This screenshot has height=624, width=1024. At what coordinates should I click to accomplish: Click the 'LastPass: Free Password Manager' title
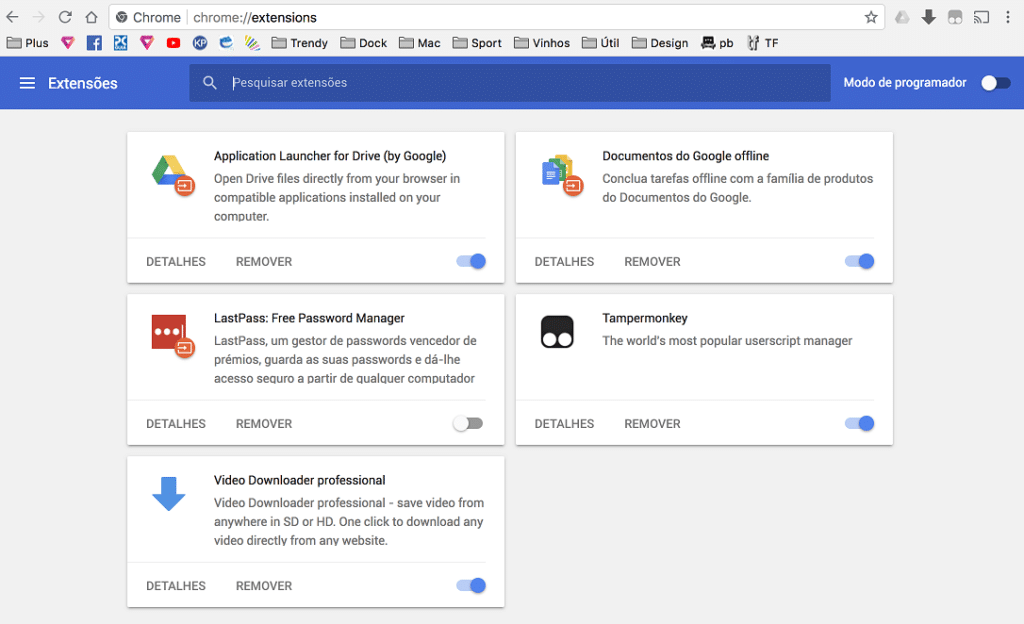click(x=309, y=318)
